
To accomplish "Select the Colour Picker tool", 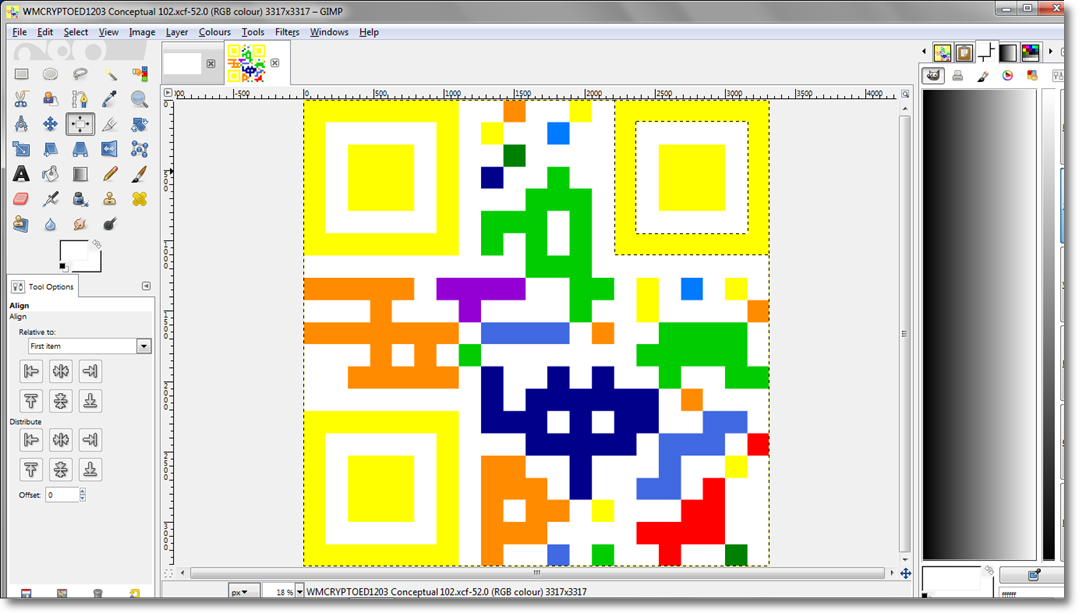I will coord(110,99).
